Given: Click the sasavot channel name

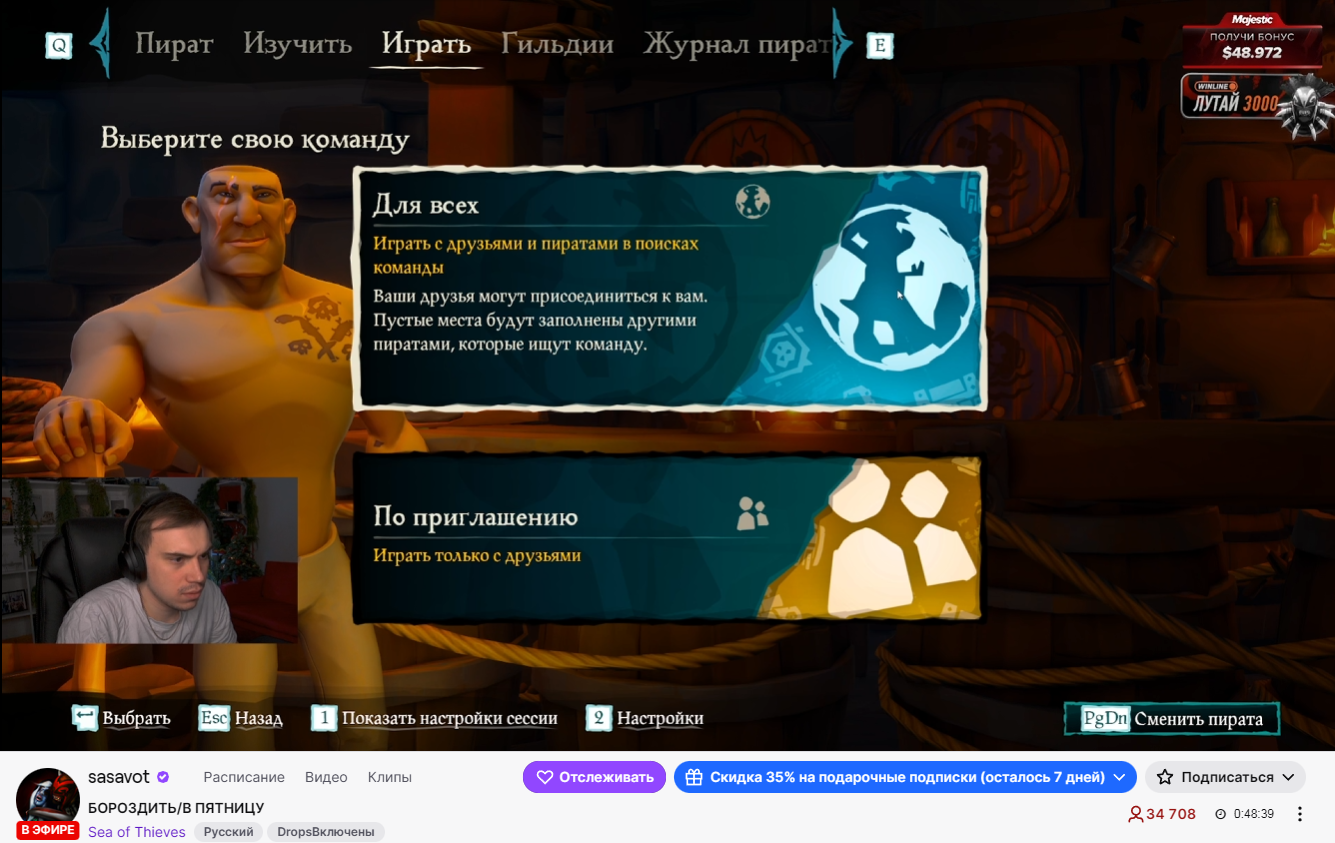Looking at the screenshot, I should (119, 777).
